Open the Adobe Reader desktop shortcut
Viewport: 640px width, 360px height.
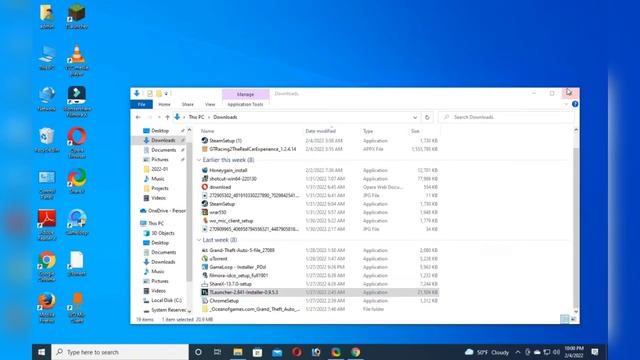click(47, 224)
